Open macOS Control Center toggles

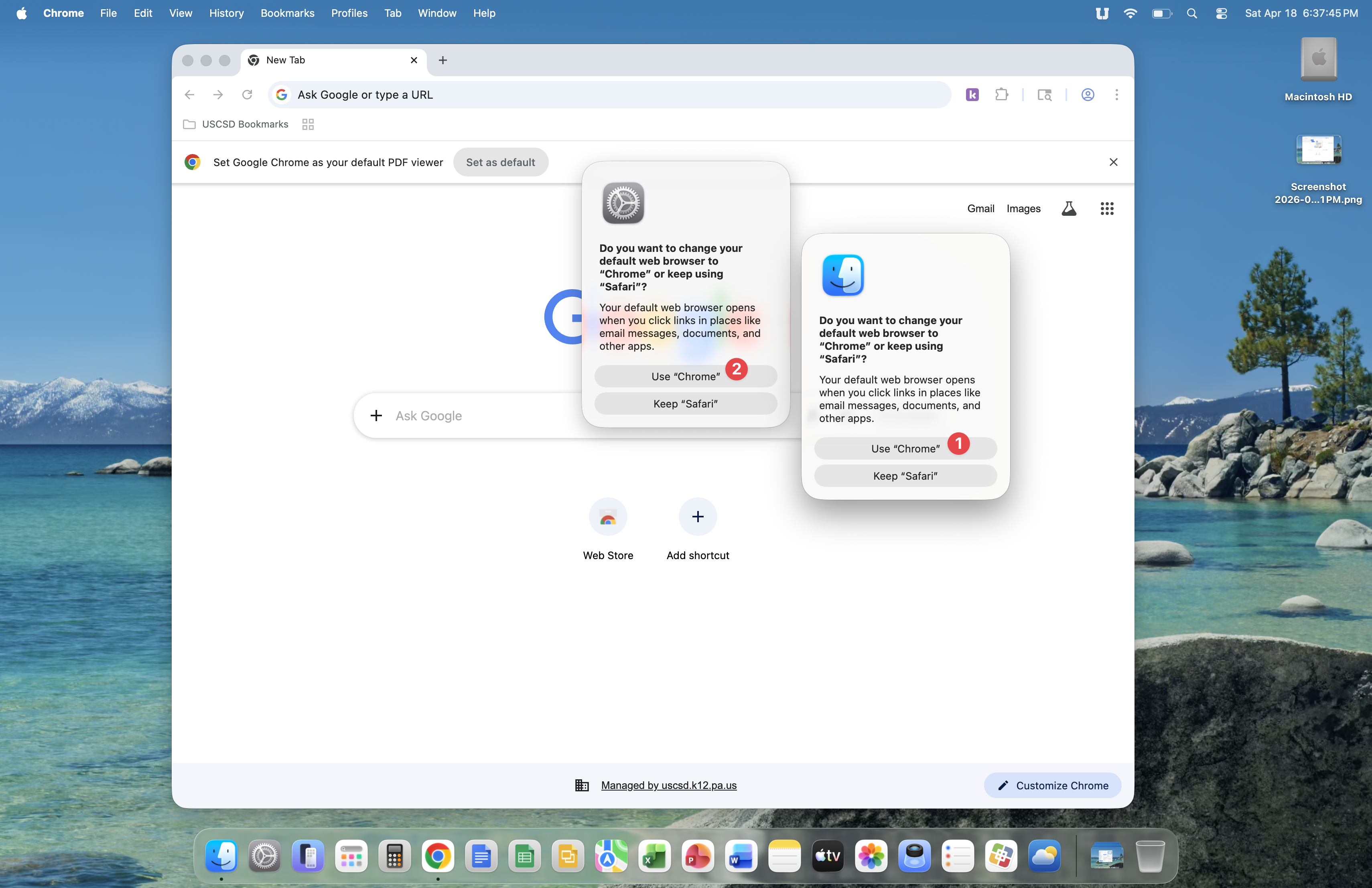pyautogui.click(x=1221, y=13)
